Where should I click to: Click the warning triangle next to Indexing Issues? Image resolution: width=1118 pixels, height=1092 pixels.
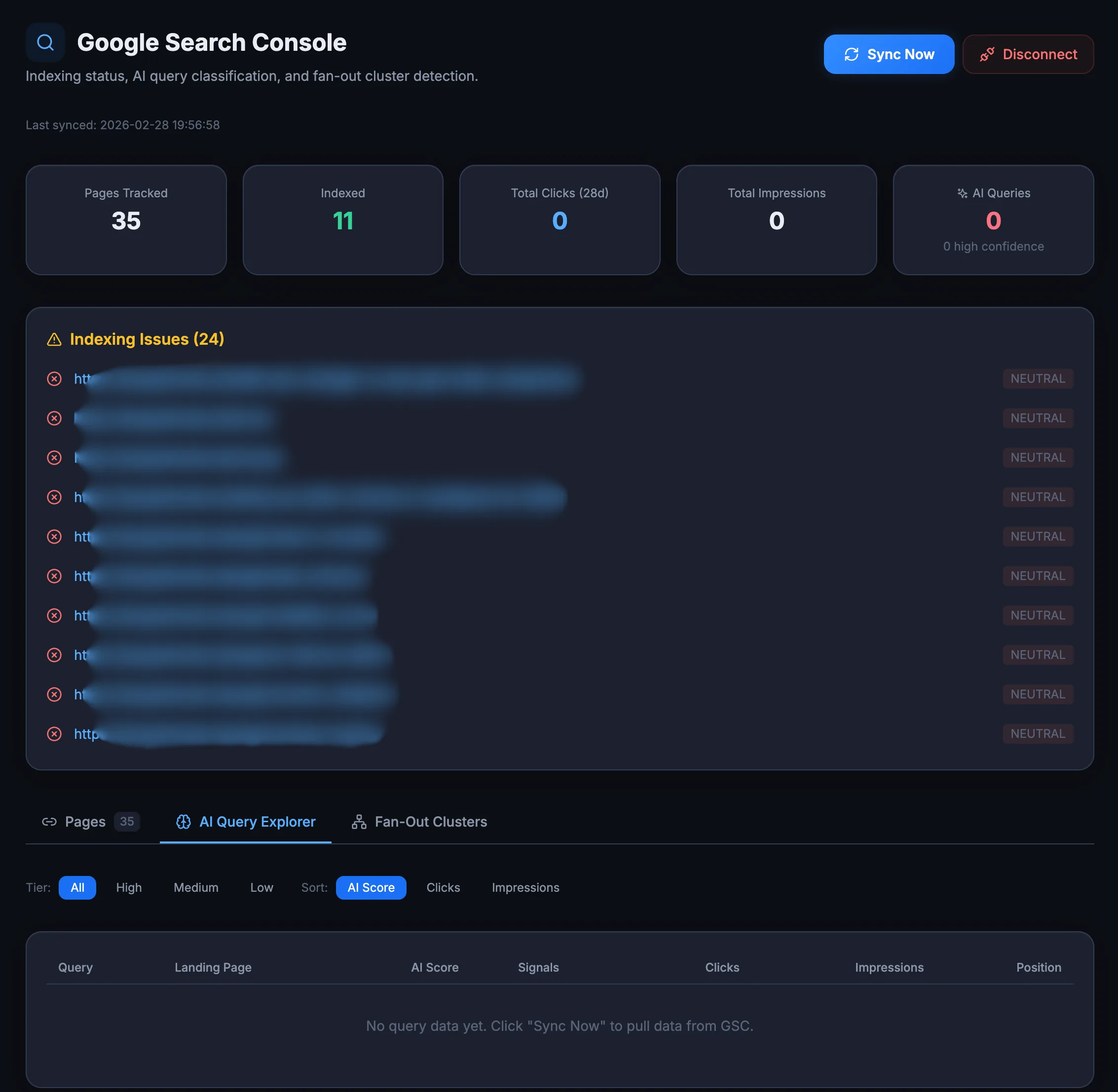coord(54,339)
